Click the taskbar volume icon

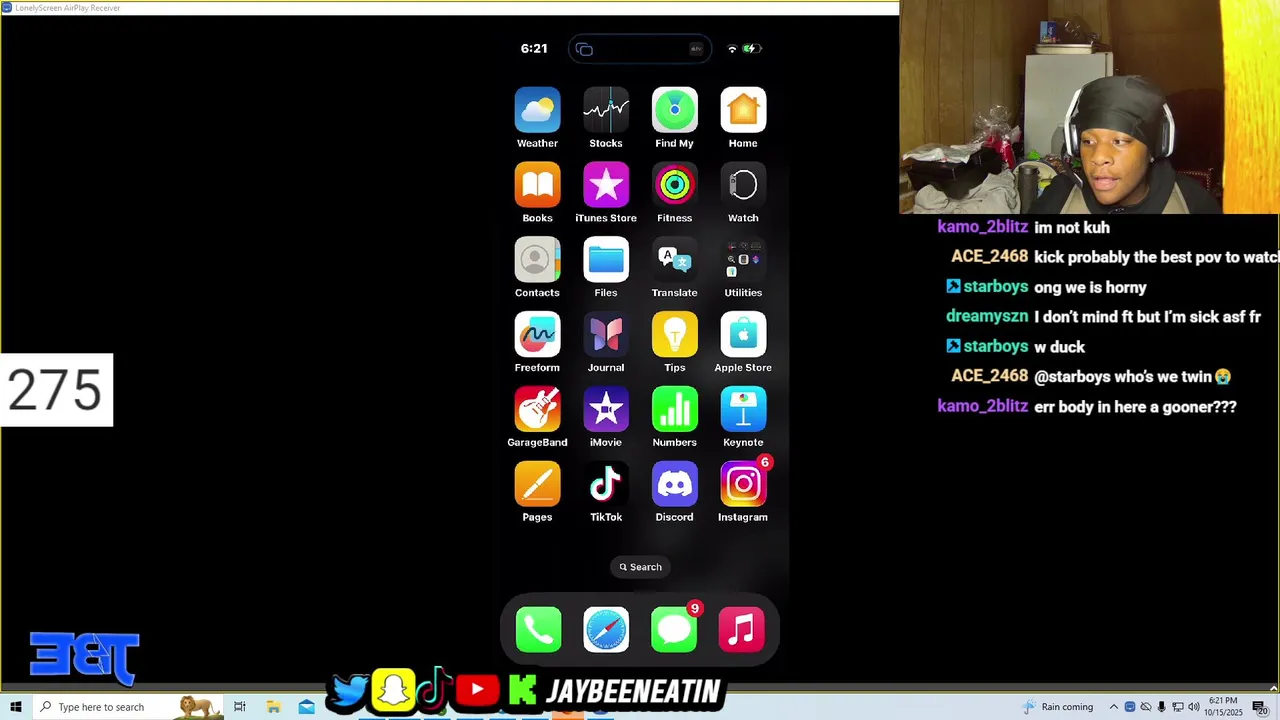coord(1194,707)
